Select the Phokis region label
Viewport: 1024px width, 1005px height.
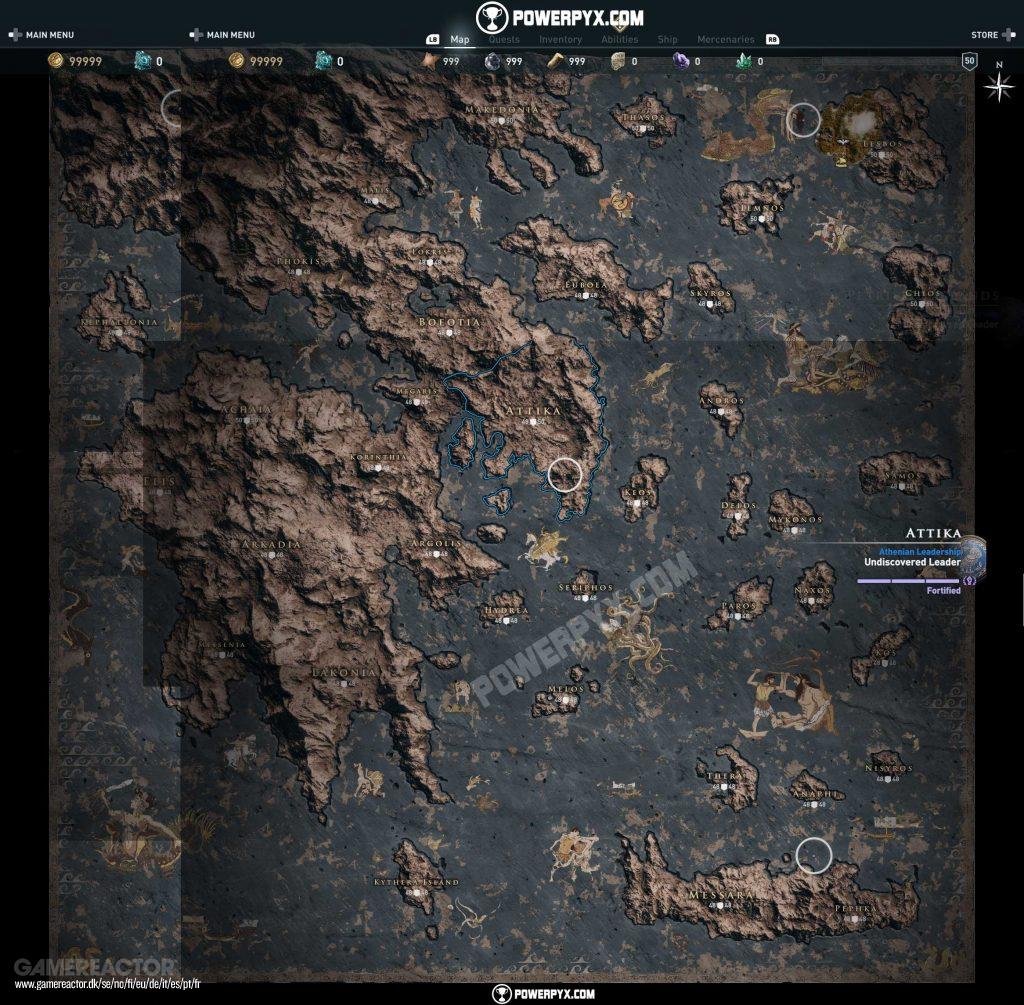pos(298,261)
